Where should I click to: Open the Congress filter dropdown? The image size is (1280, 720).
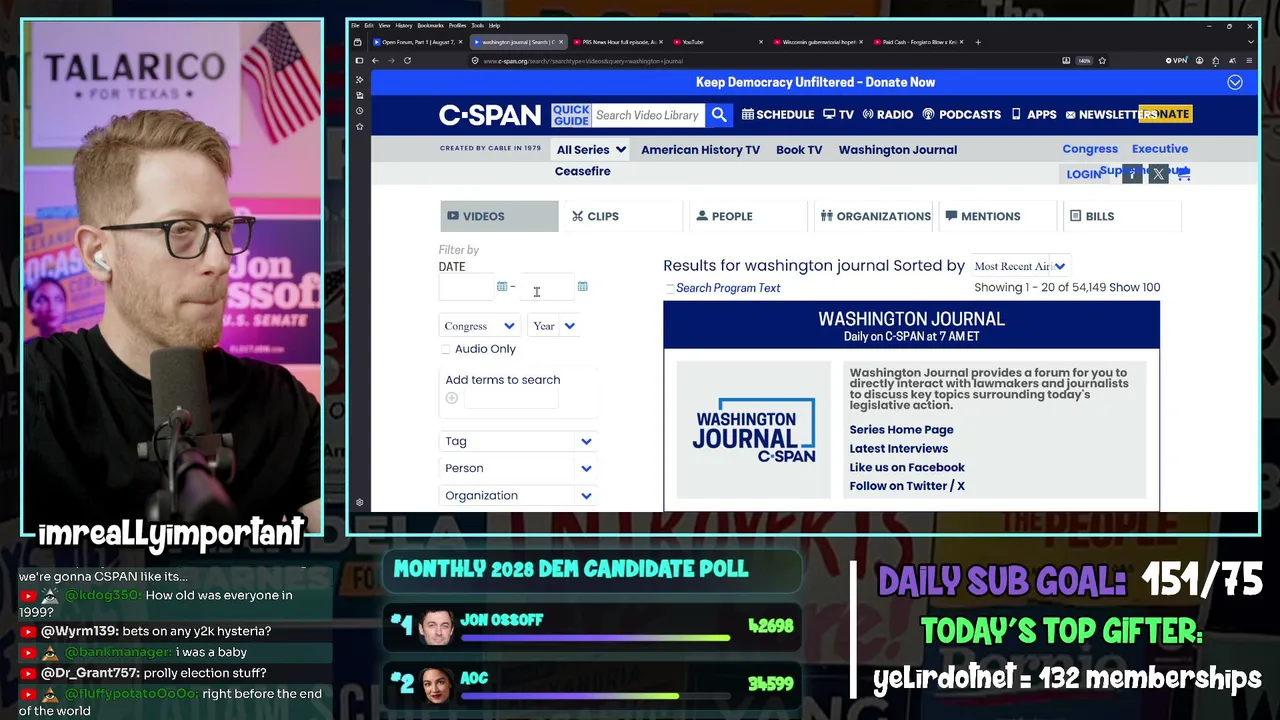[479, 326]
